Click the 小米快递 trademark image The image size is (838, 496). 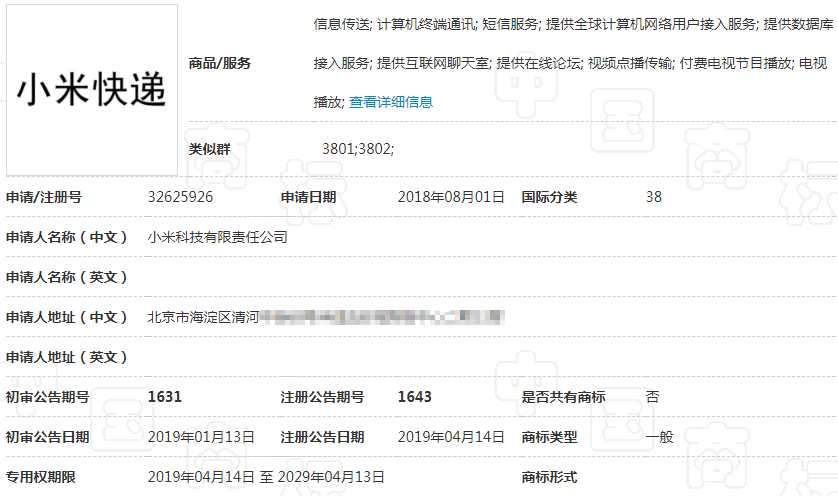92,90
